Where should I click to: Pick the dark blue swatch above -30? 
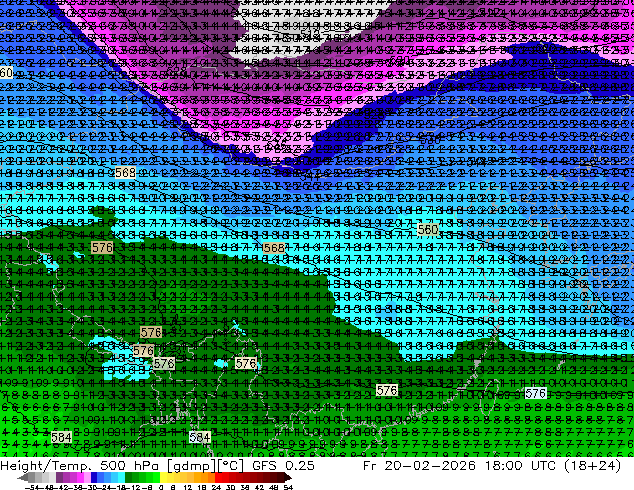tap(94, 478)
